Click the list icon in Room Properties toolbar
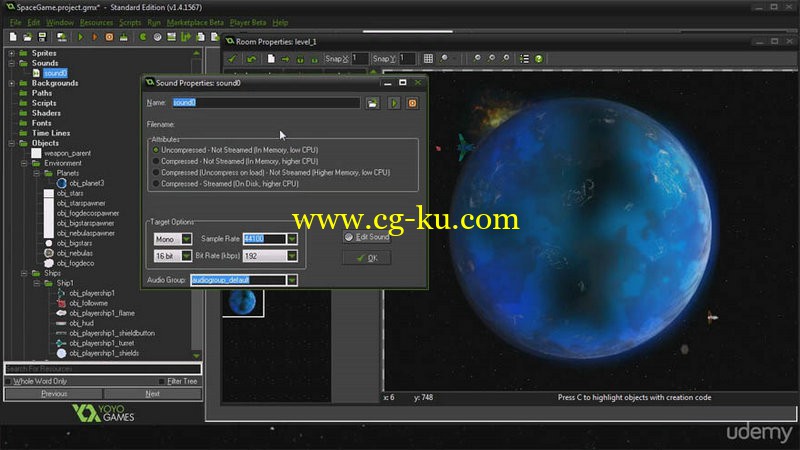This screenshot has width=800, height=450. coord(524,59)
